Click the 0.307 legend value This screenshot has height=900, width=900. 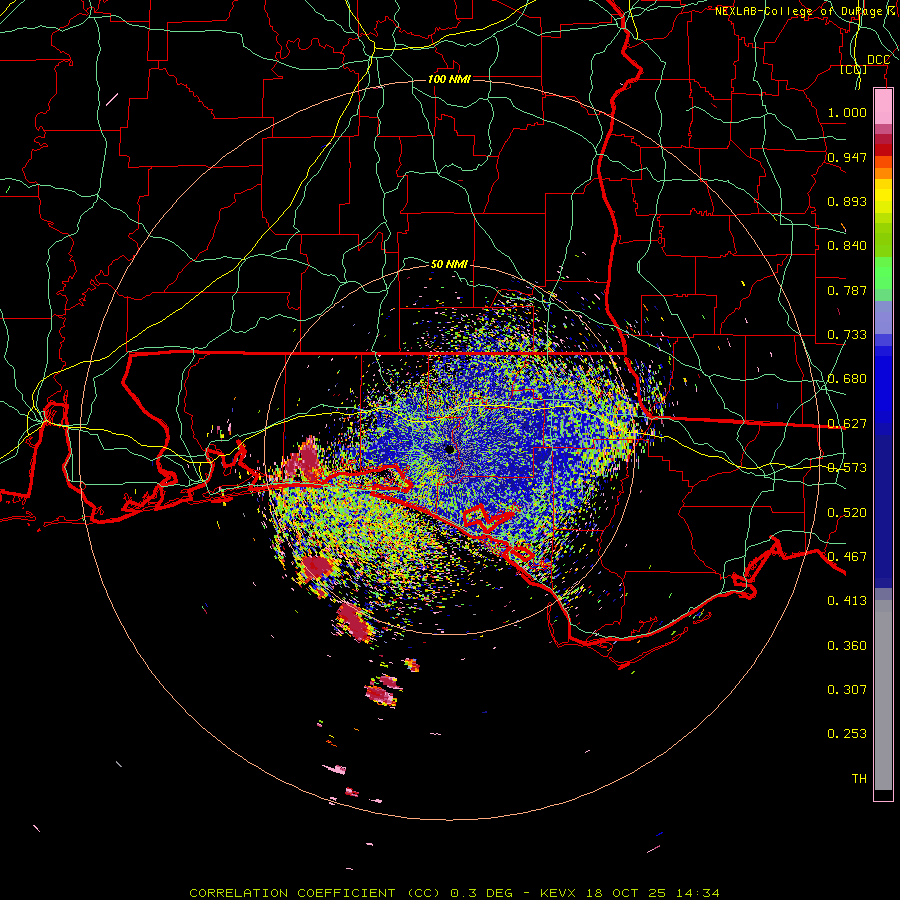click(x=847, y=690)
